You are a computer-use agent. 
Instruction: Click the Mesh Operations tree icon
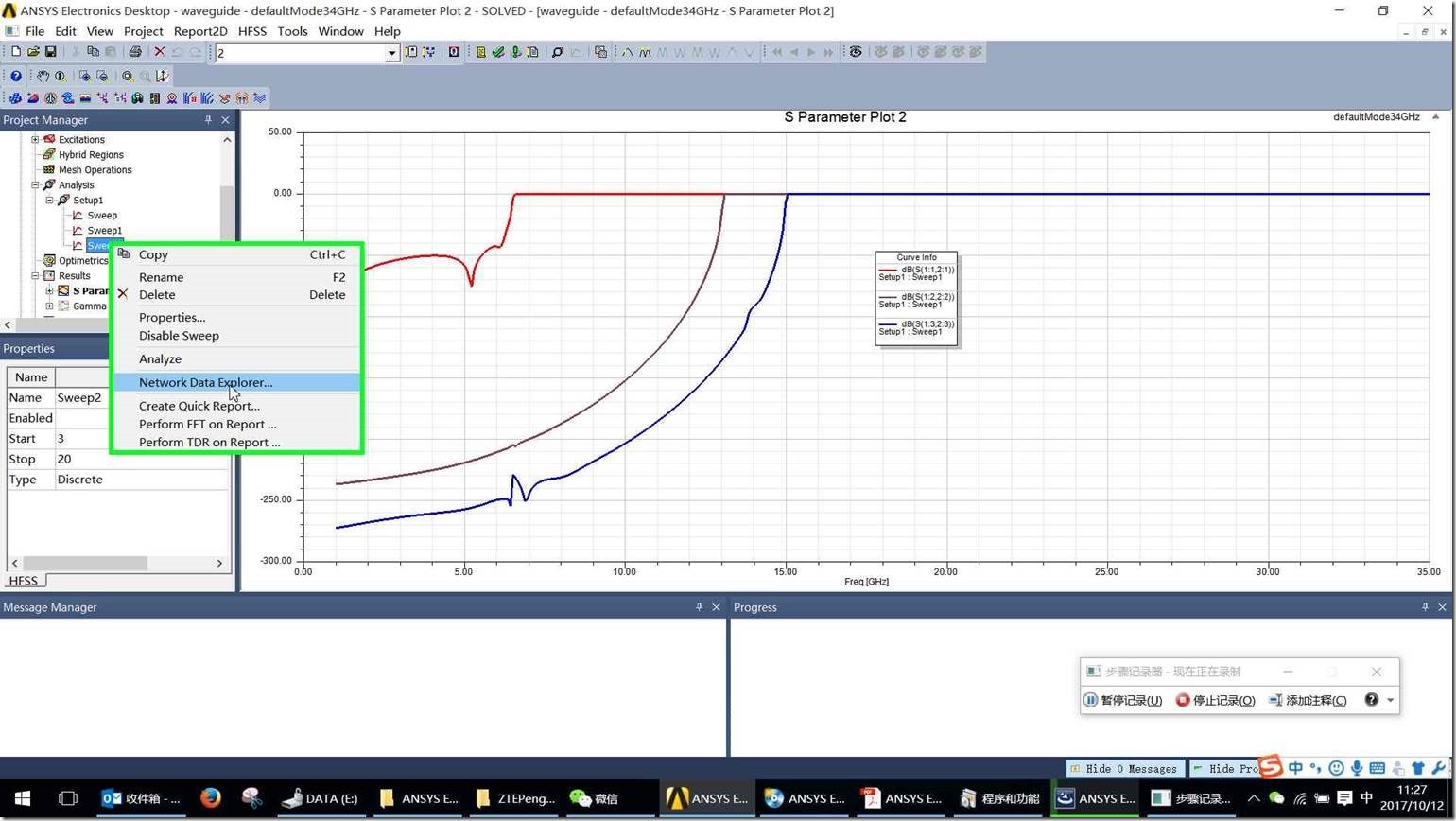pos(49,169)
